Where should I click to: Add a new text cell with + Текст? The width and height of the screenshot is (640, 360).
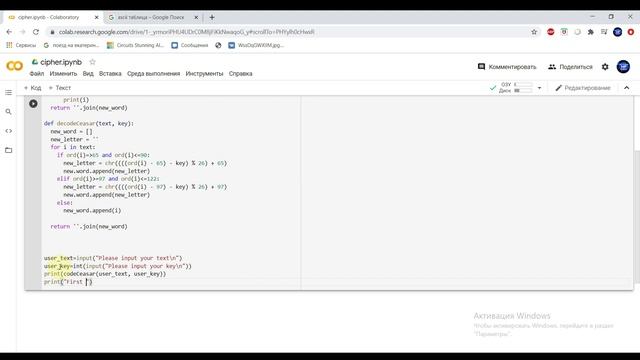[x=60, y=88]
